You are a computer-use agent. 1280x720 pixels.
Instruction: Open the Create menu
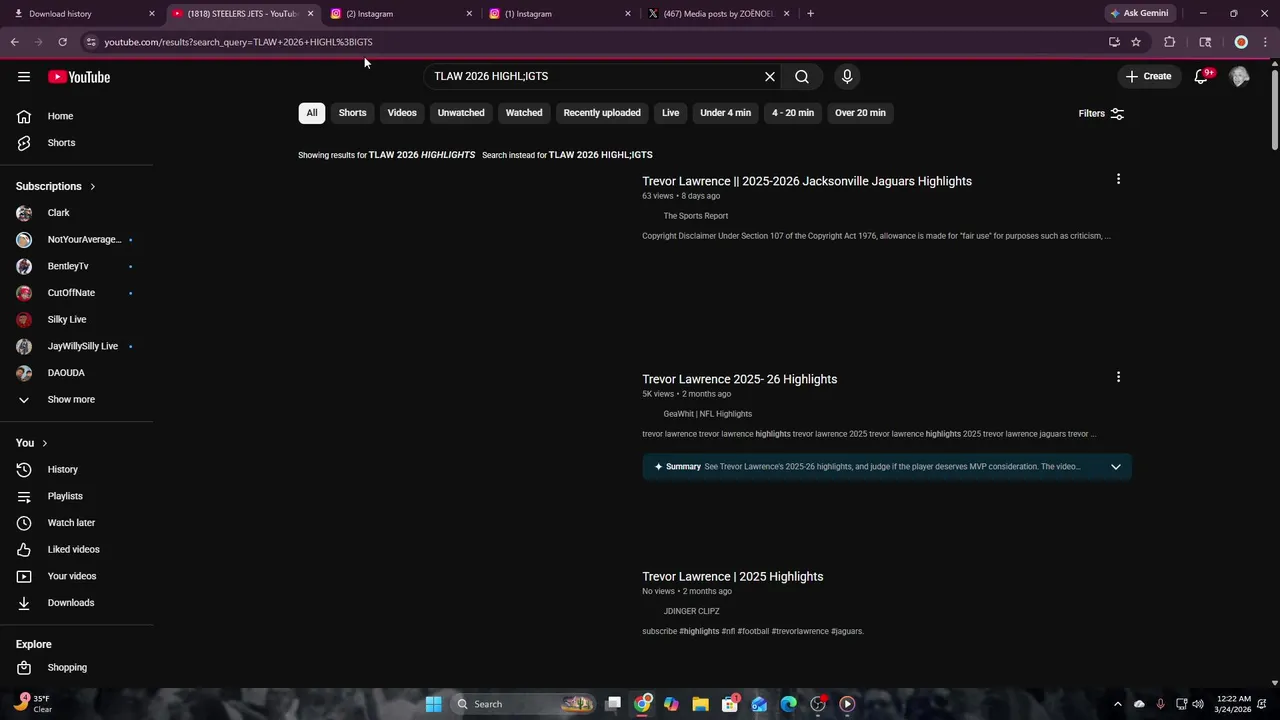pos(1148,76)
